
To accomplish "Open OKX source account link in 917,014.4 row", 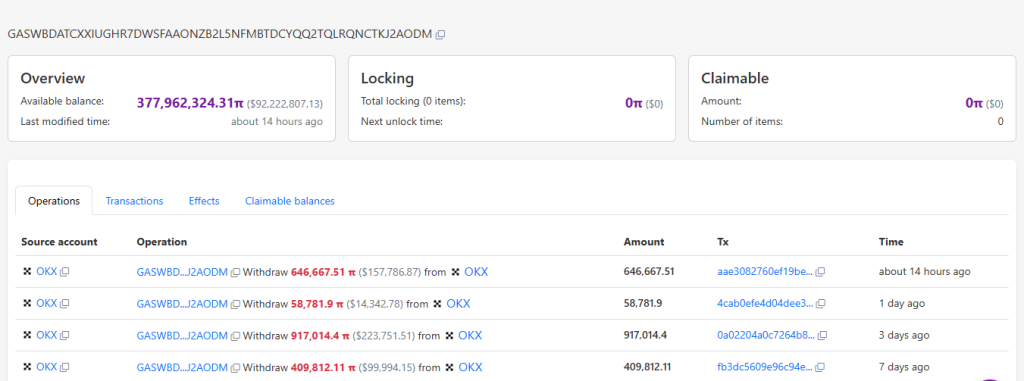I will coord(46,335).
